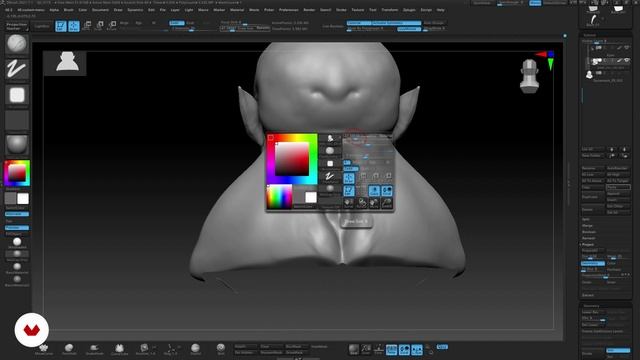Select the Draw mode icon in top shelf

[x=74, y=26]
